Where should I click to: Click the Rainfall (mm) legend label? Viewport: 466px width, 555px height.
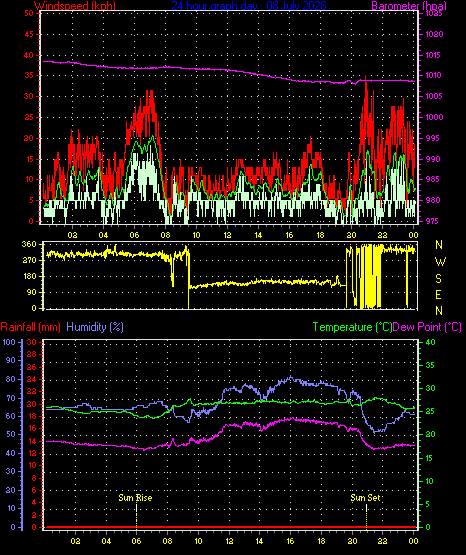[30, 327]
